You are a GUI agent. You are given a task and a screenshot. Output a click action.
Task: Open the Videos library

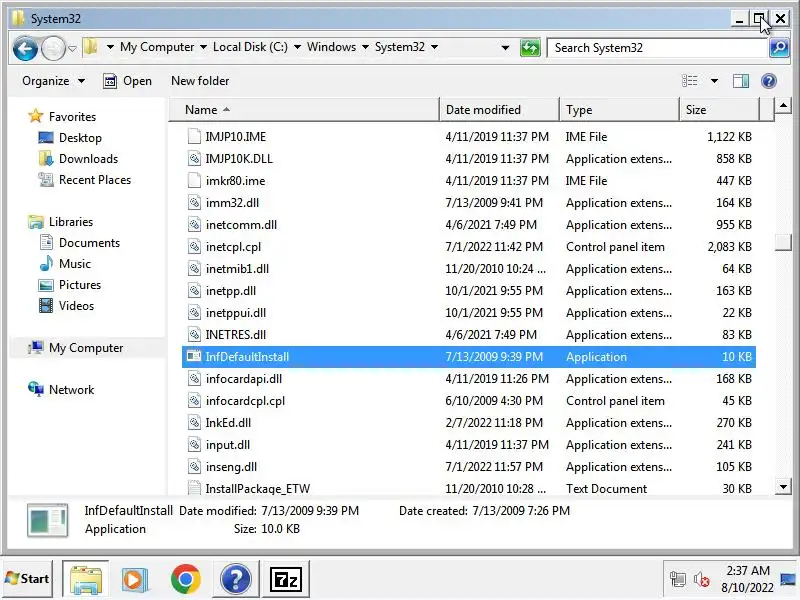coord(66,306)
